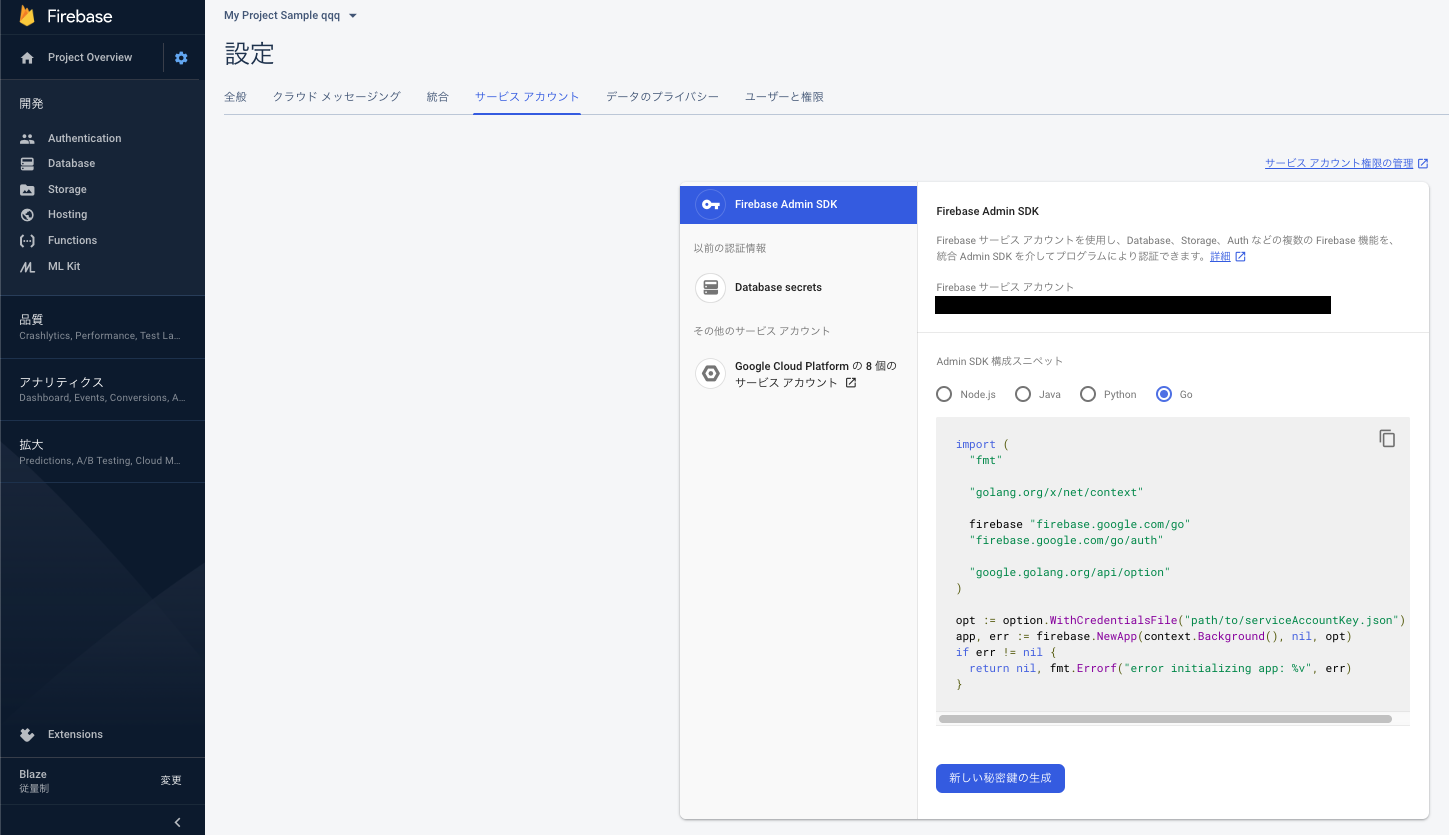The width and height of the screenshot is (1449, 835).
Task: Click the "golang.org/x/net/context" import line
Action: click(1056, 492)
